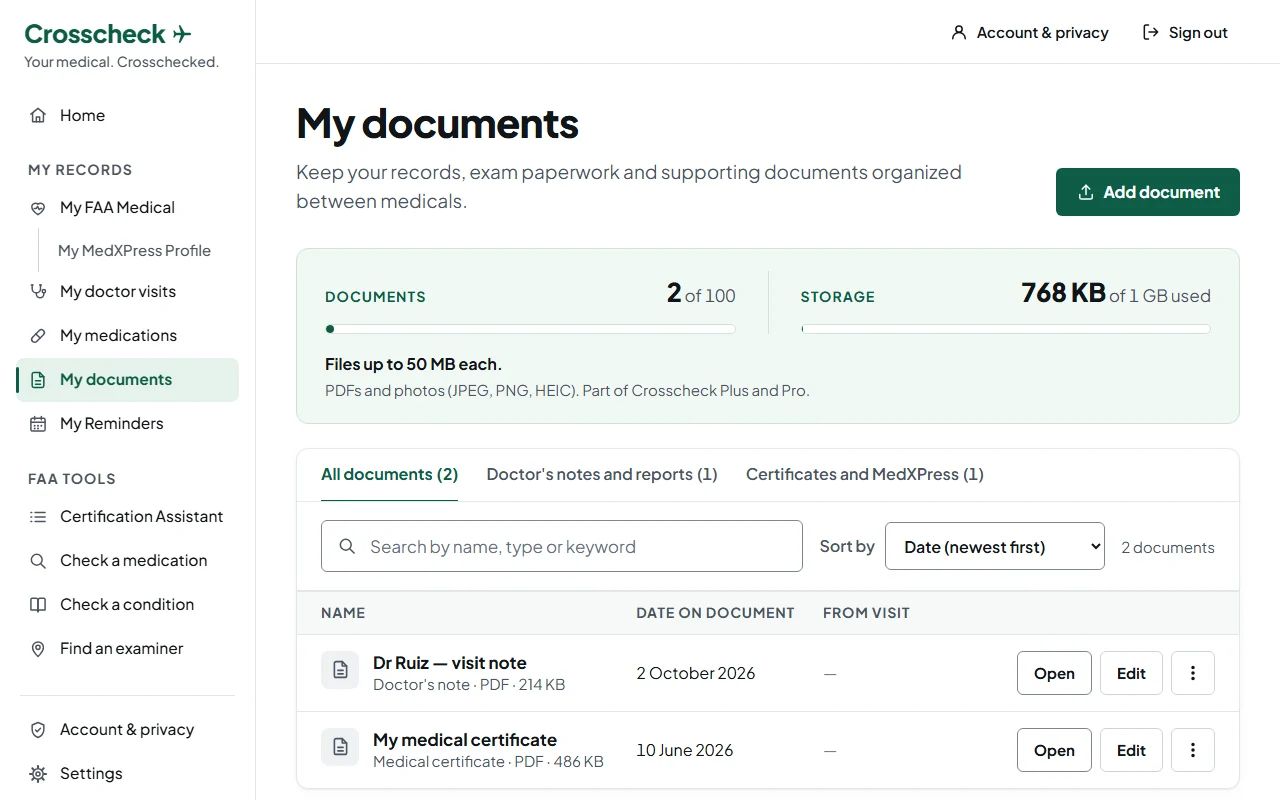Click the file icon in My medical certificate row
Image resolution: width=1280 pixels, height=800 pixels.
[340, 747]
